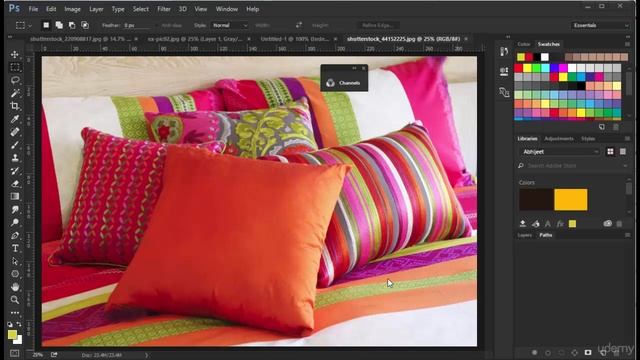The image size is (640, 360).
Task: Open the Swatches panel flyout menu
Action: (627, 44)
